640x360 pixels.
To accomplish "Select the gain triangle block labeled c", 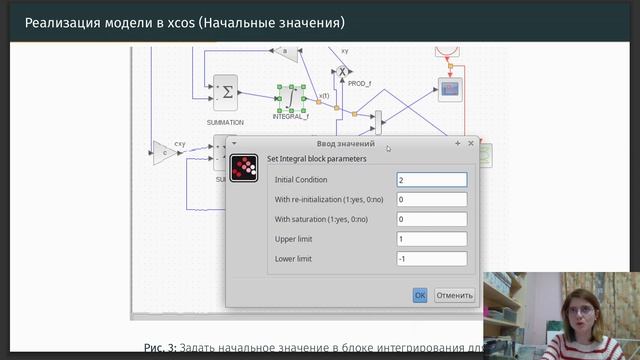I will tap(165, 153).
